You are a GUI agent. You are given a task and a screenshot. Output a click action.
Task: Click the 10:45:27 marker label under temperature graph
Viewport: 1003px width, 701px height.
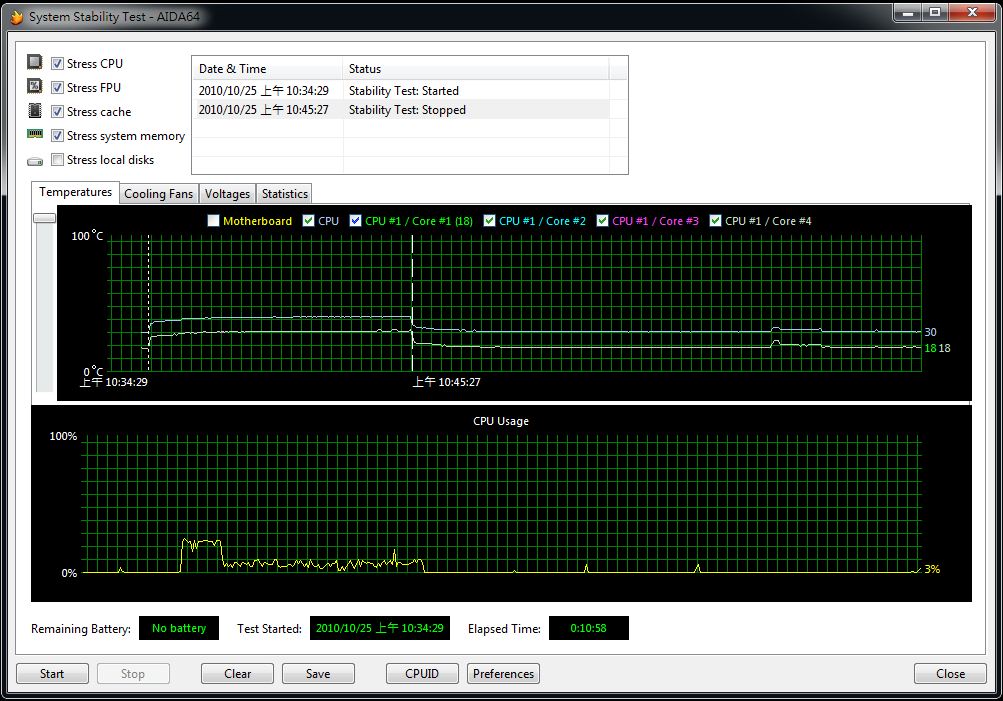click(x=446, y=382)
